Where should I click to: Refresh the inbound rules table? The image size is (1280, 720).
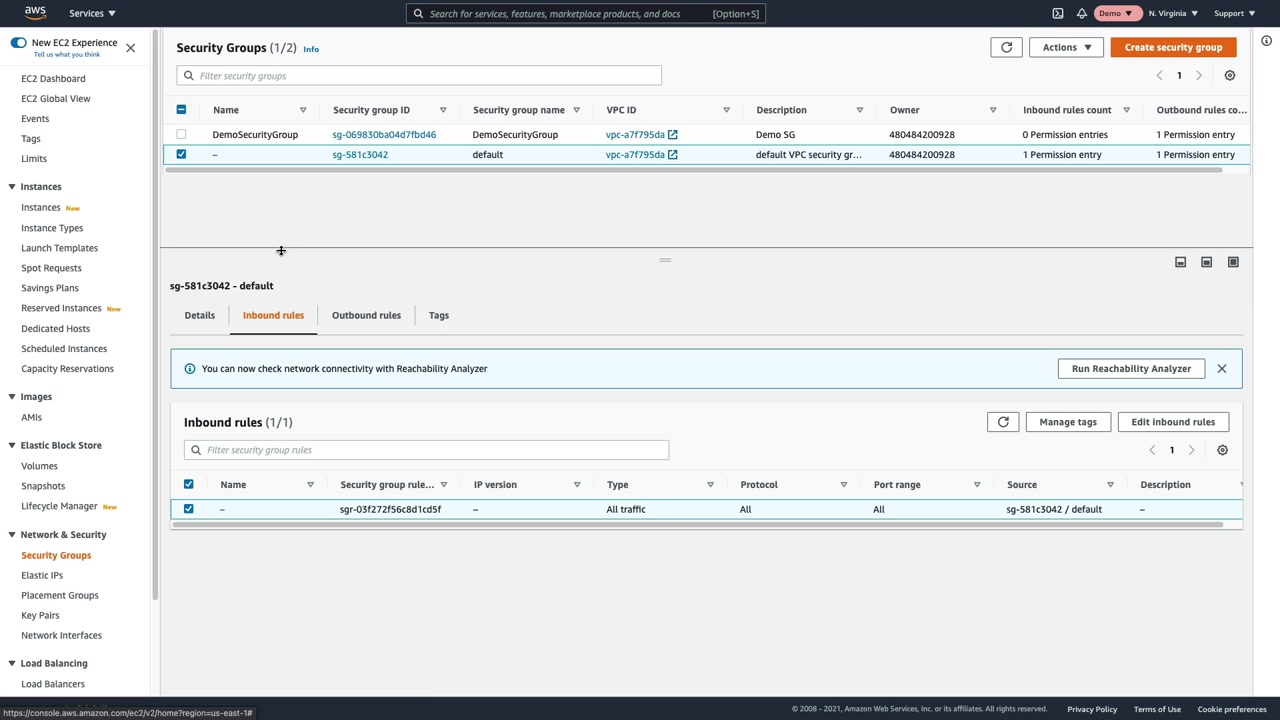pyautogui.click(x=1003, y=422)
